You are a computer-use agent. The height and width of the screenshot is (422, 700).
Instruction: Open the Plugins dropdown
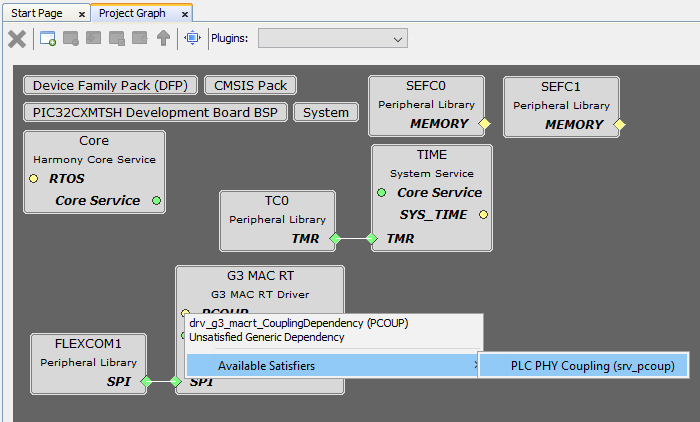click(x=333, y=38)
